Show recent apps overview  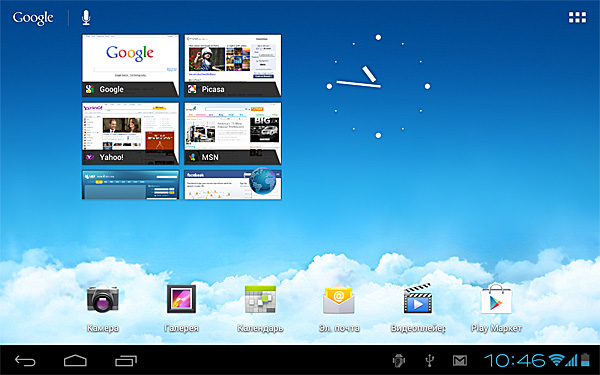coord(126,360)
